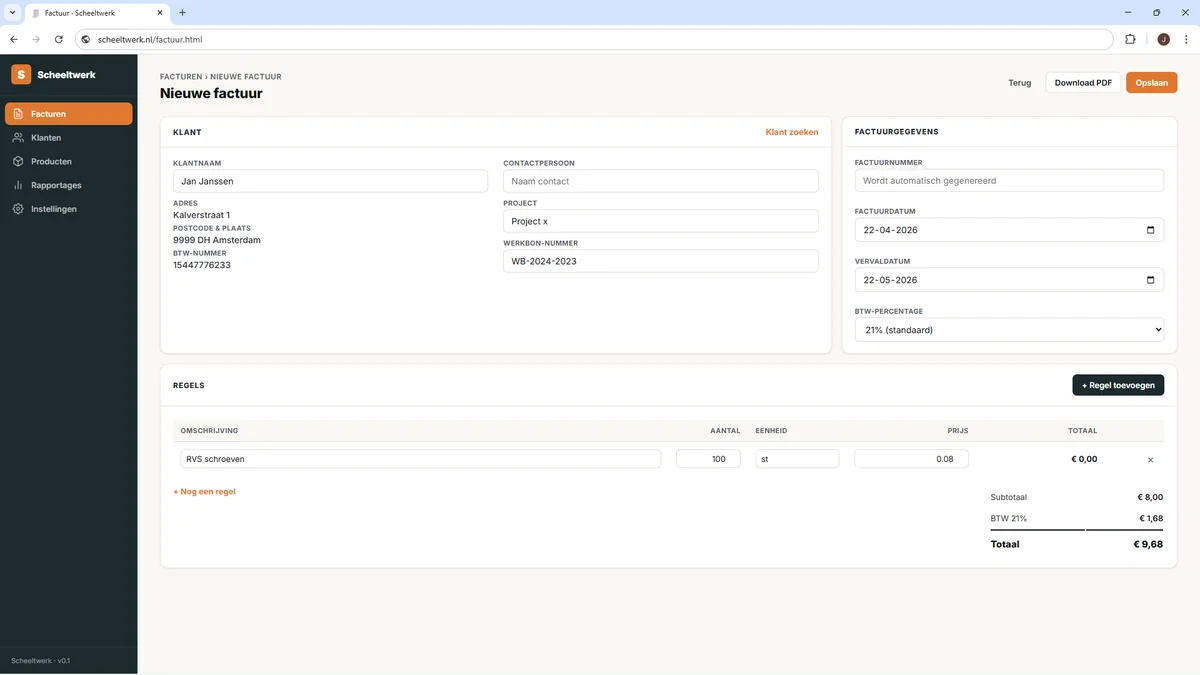Click the text 9999 DH Amsterdam
The width and height of the screenshot is (1200, 675).
click(217, 240)
